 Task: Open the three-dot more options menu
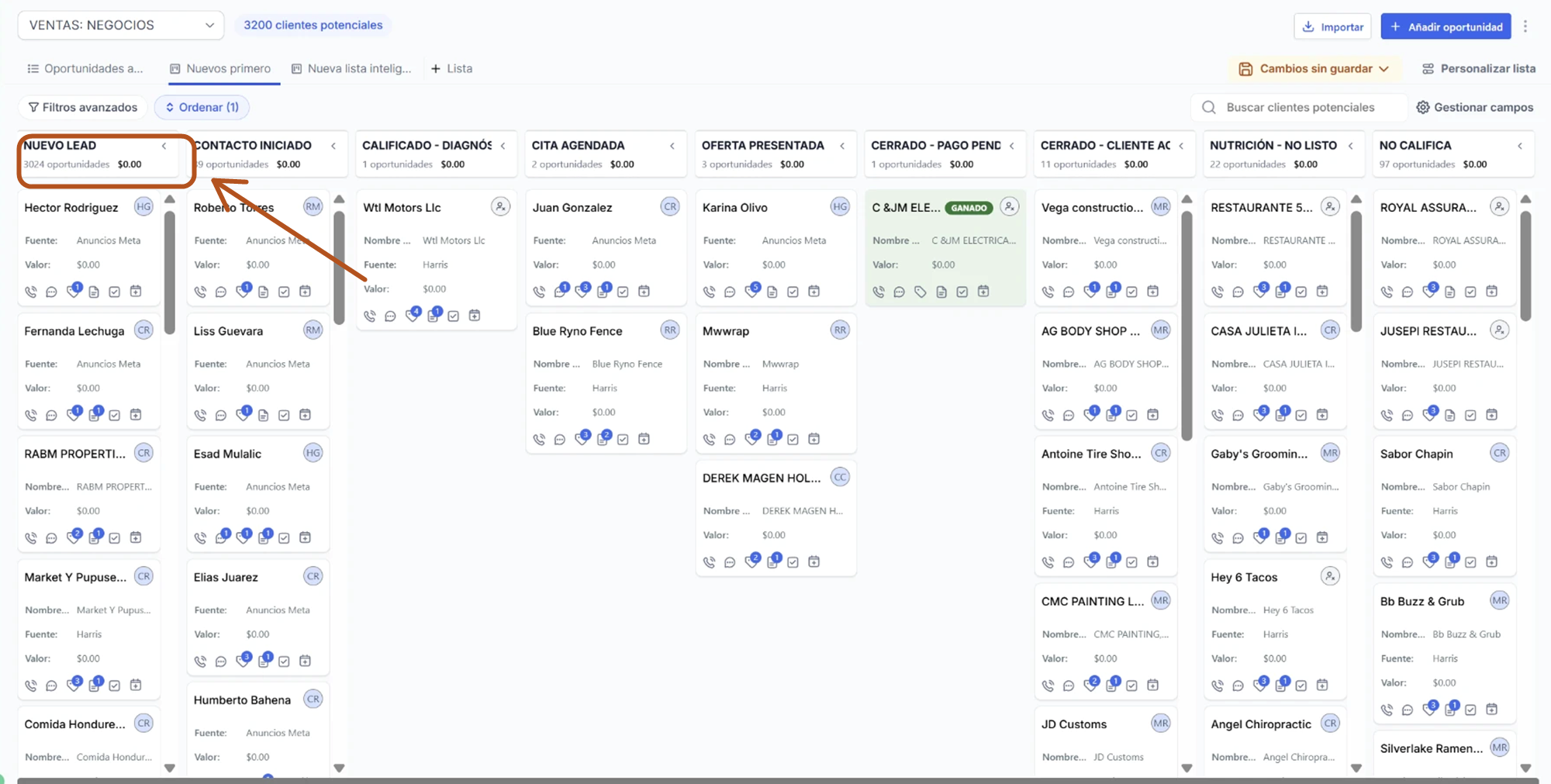point(1525,26)
